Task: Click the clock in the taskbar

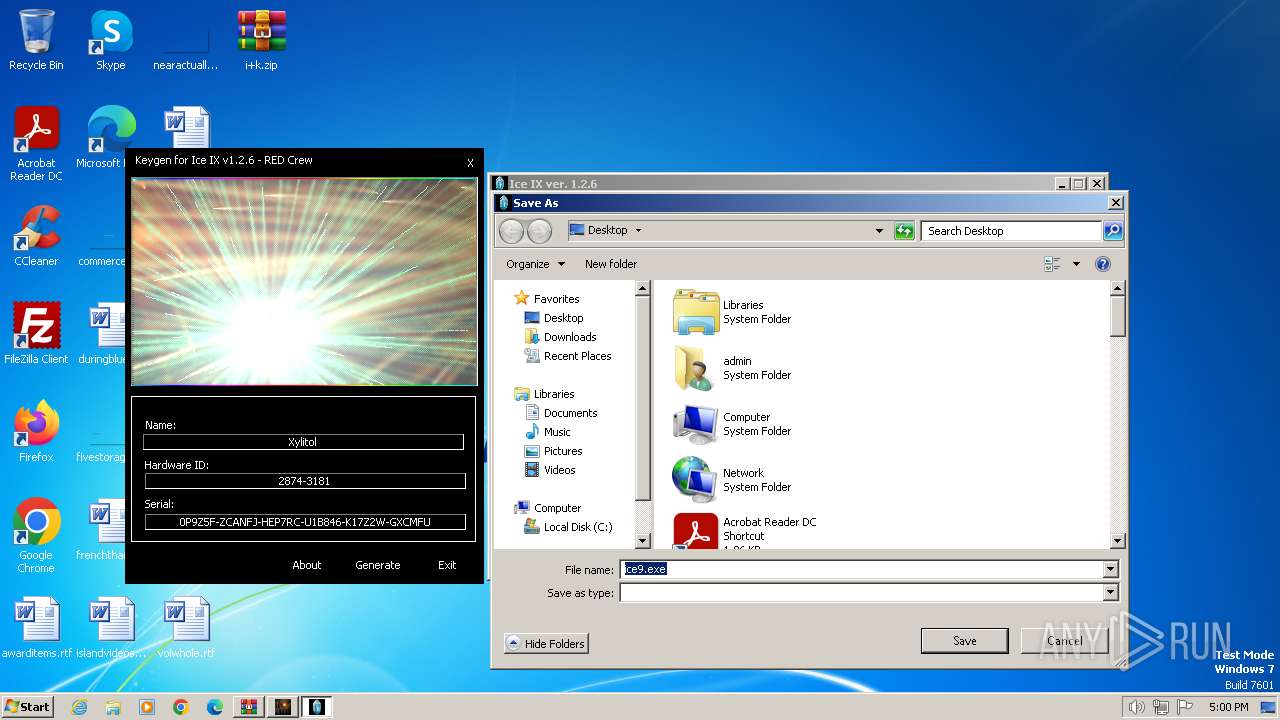Action: [x=1228, y=707]
